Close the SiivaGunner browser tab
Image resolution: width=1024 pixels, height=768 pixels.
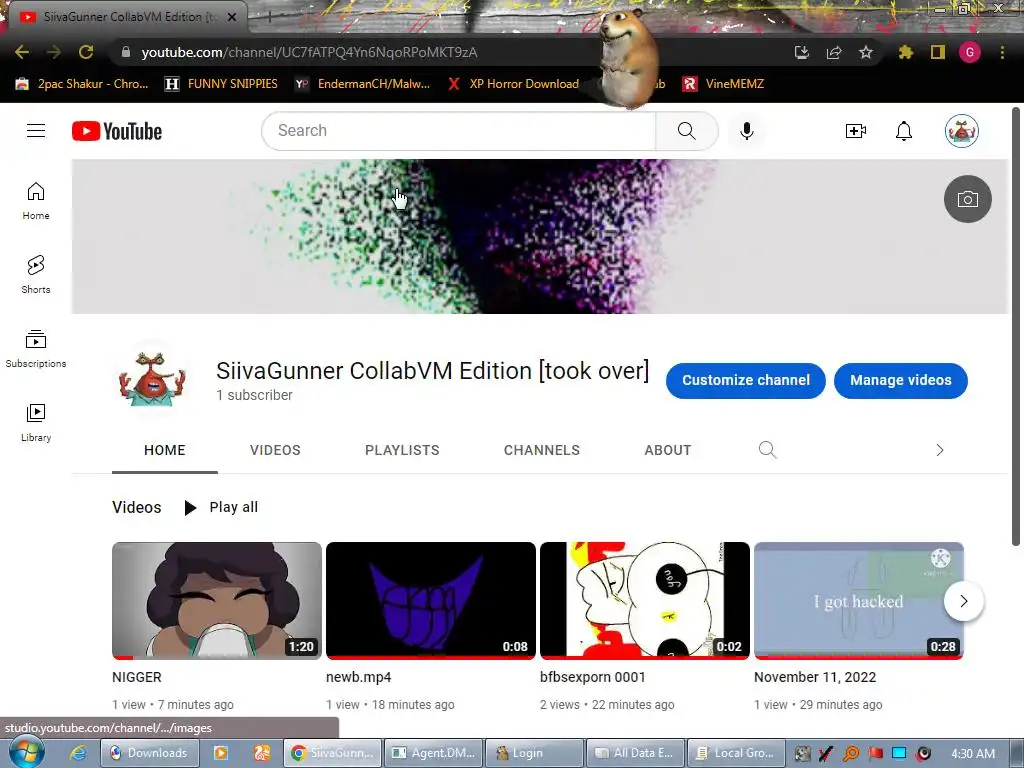coord(232,17)
